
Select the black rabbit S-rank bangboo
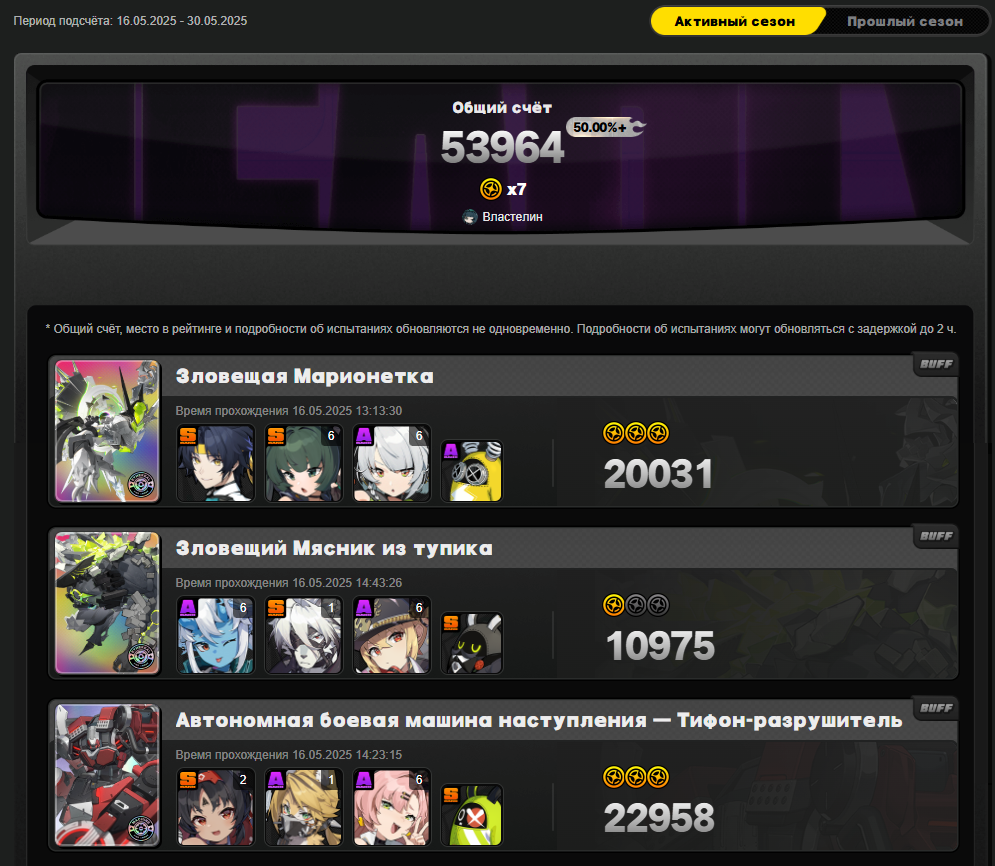coord(471,643)
